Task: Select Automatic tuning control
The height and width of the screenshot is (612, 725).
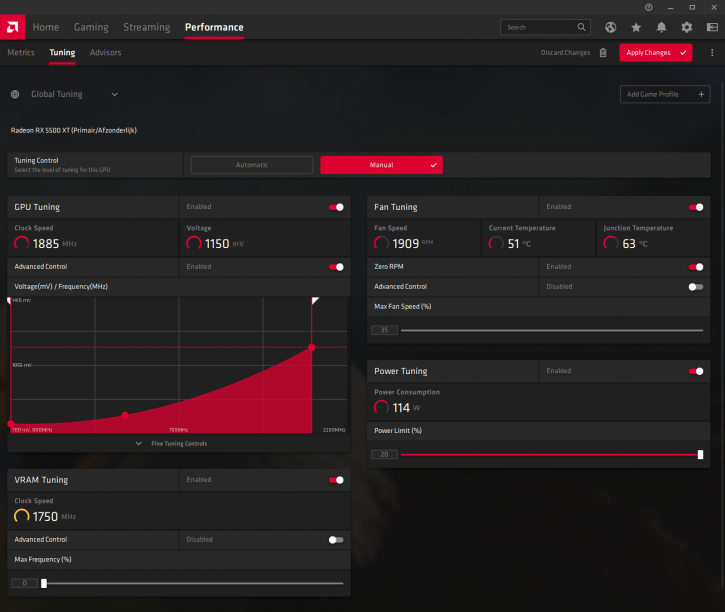Action: 252,165
